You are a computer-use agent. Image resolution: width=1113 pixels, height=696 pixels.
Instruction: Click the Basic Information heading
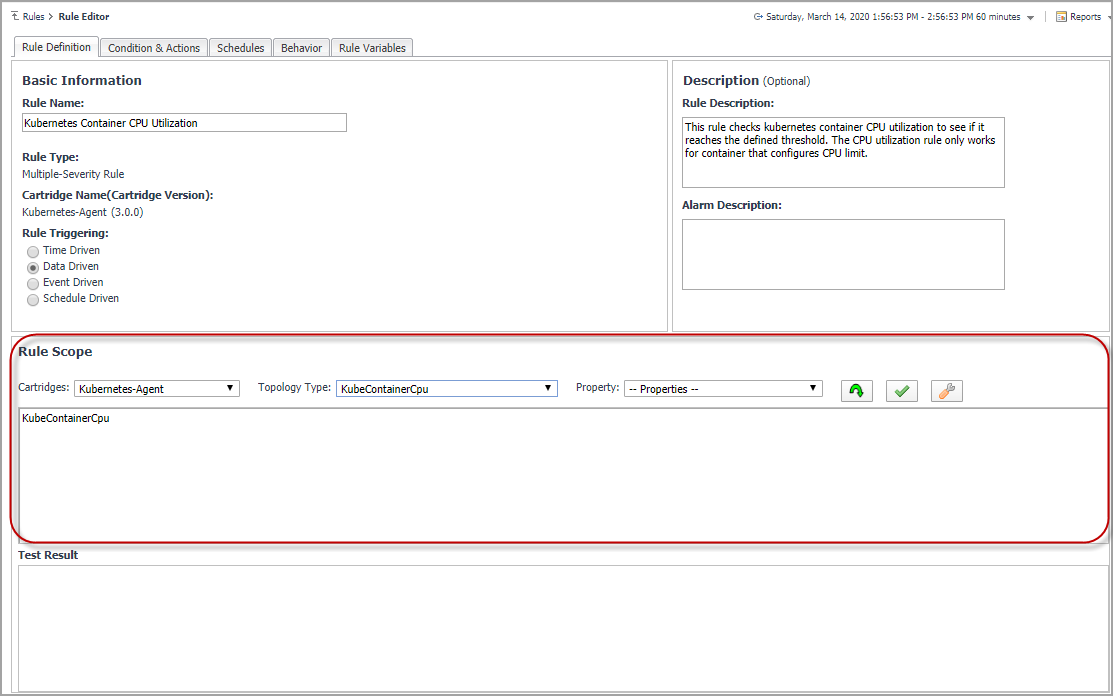tap(82, 80)
